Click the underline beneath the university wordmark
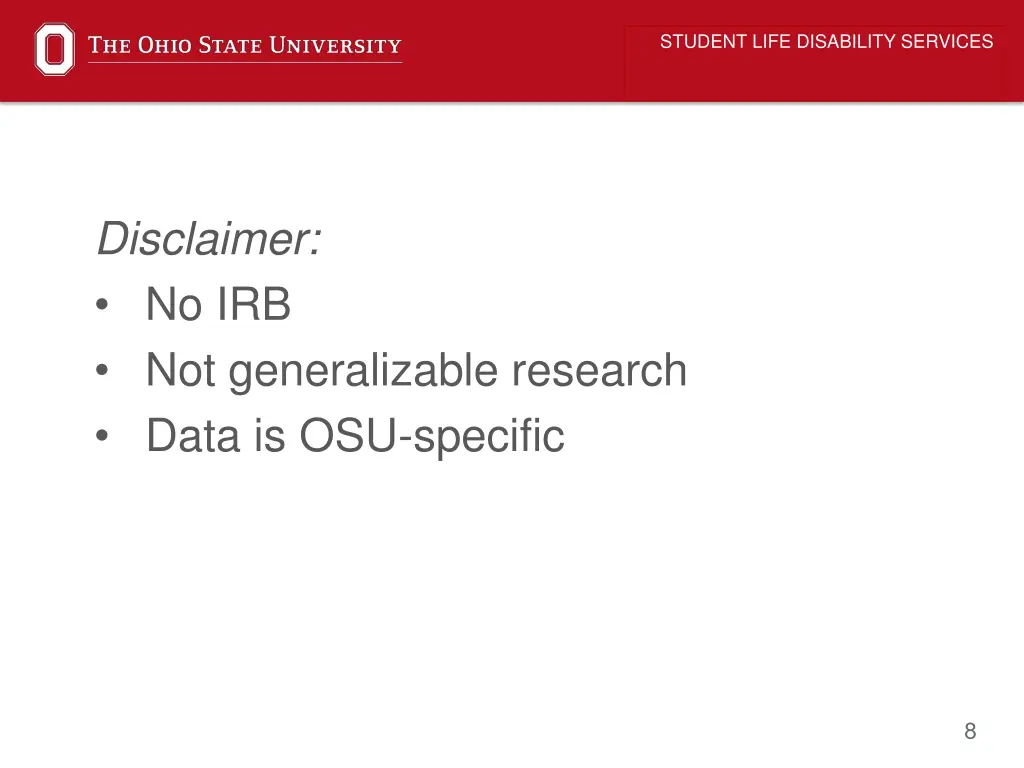This screenshot has height=768, width=1024. coord(245,63)
